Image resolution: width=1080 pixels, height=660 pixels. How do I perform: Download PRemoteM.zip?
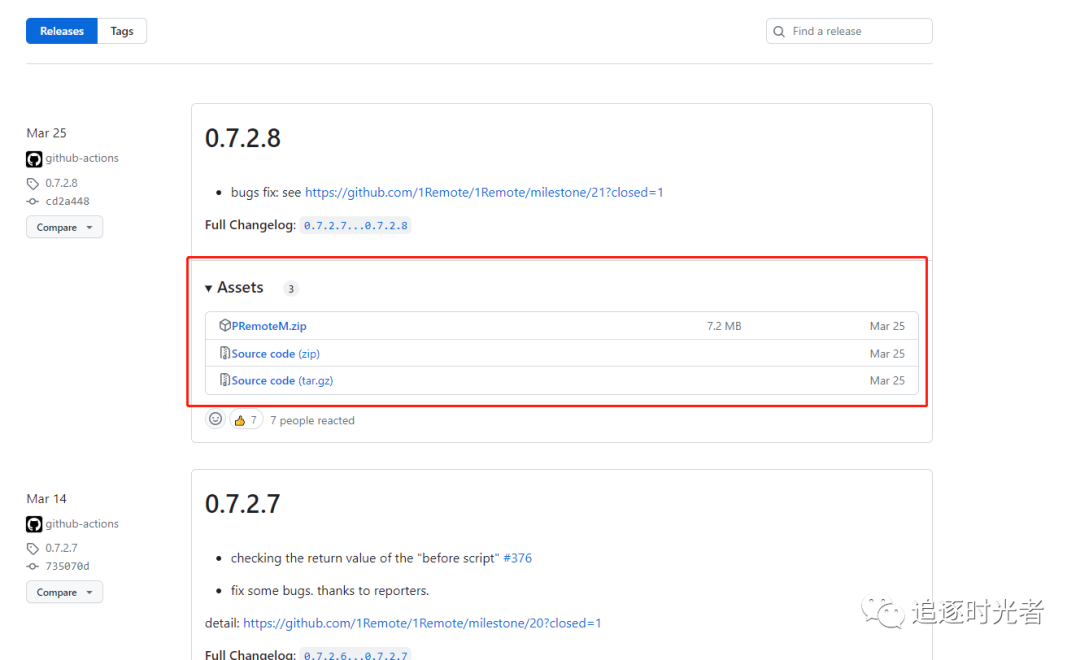point(269,326)
